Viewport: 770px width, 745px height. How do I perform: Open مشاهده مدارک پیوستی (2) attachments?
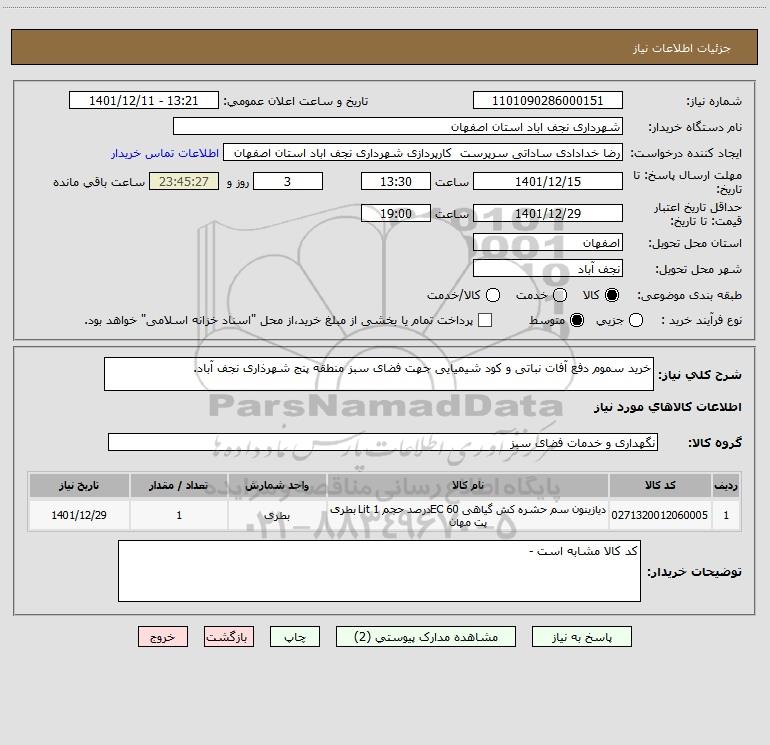coord(426,637)
